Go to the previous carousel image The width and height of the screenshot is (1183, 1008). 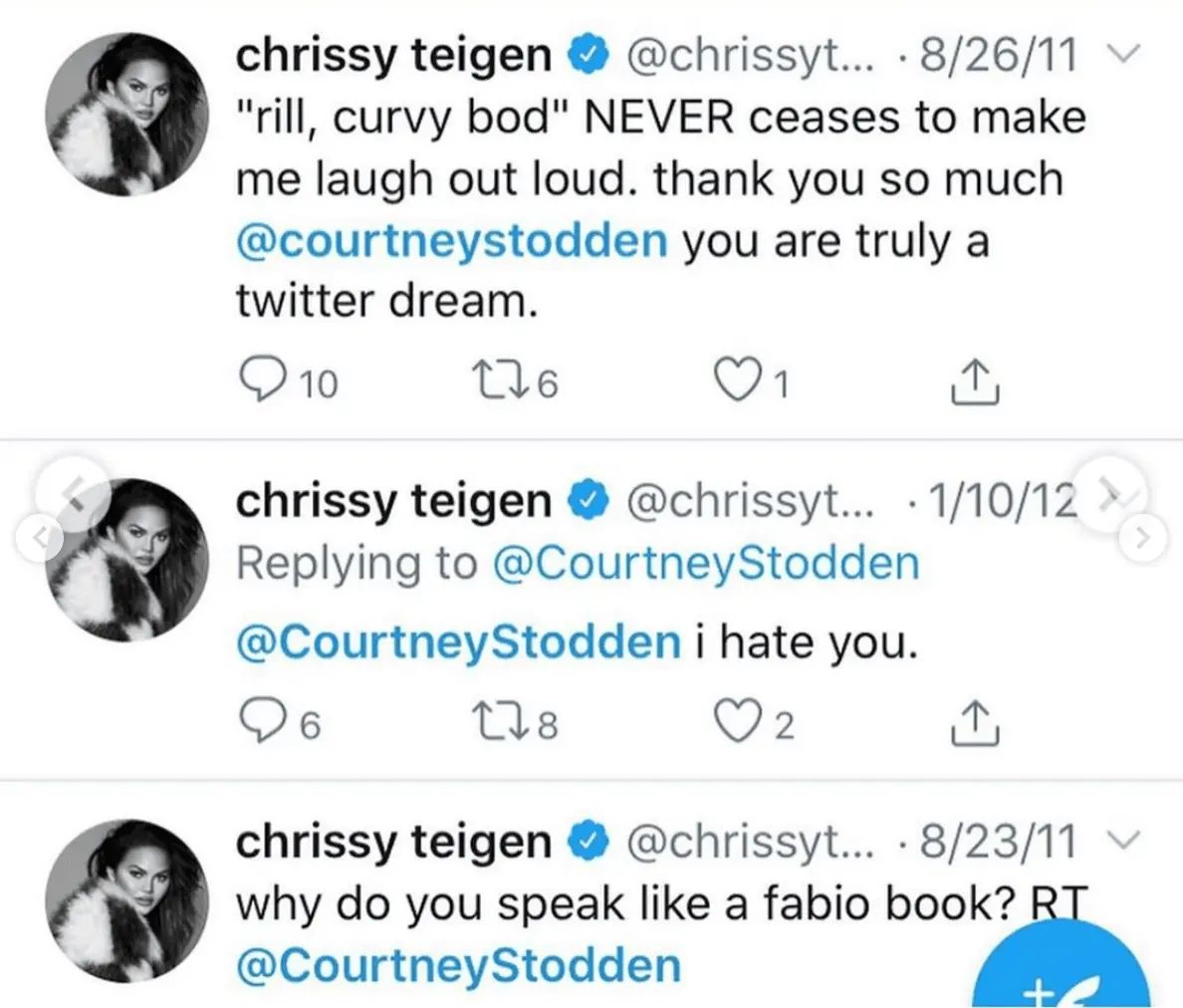click(39, 539)
